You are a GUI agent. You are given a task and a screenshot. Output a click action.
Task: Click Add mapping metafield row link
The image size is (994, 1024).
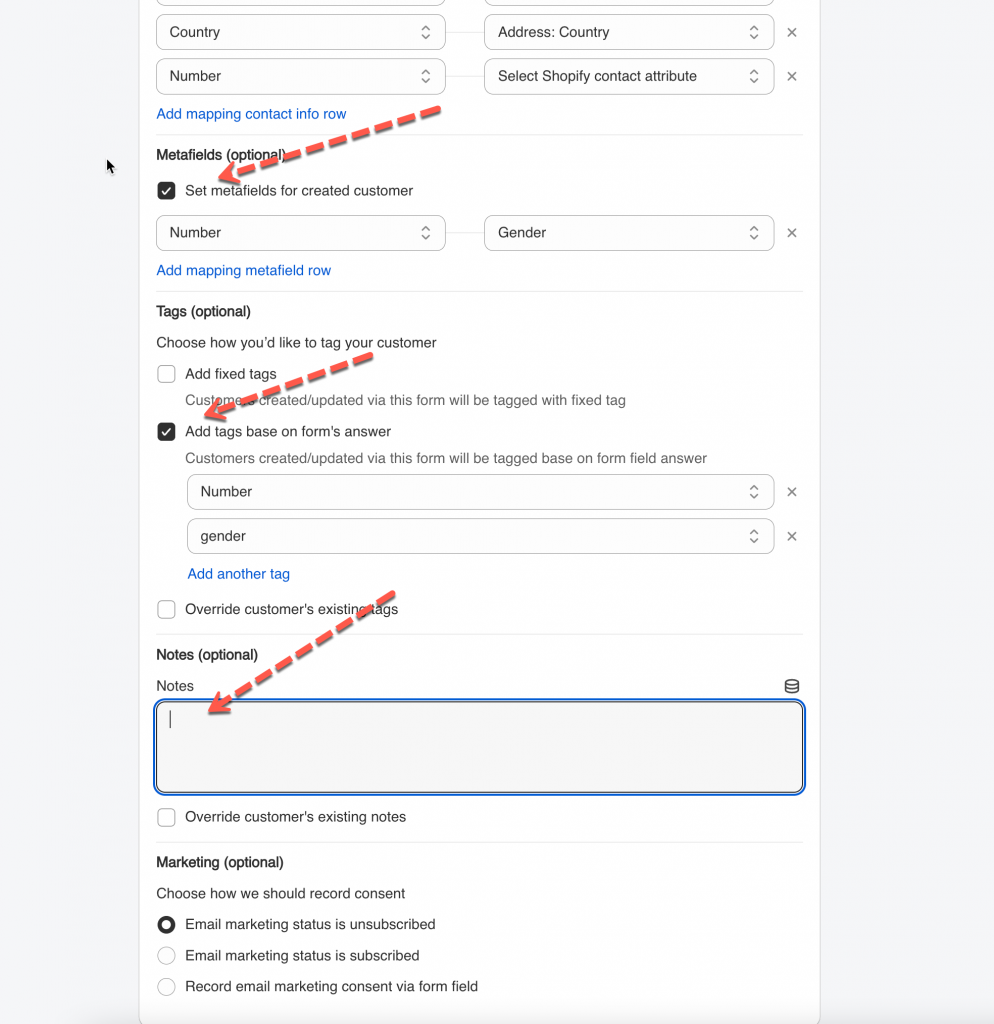[243, 270]
